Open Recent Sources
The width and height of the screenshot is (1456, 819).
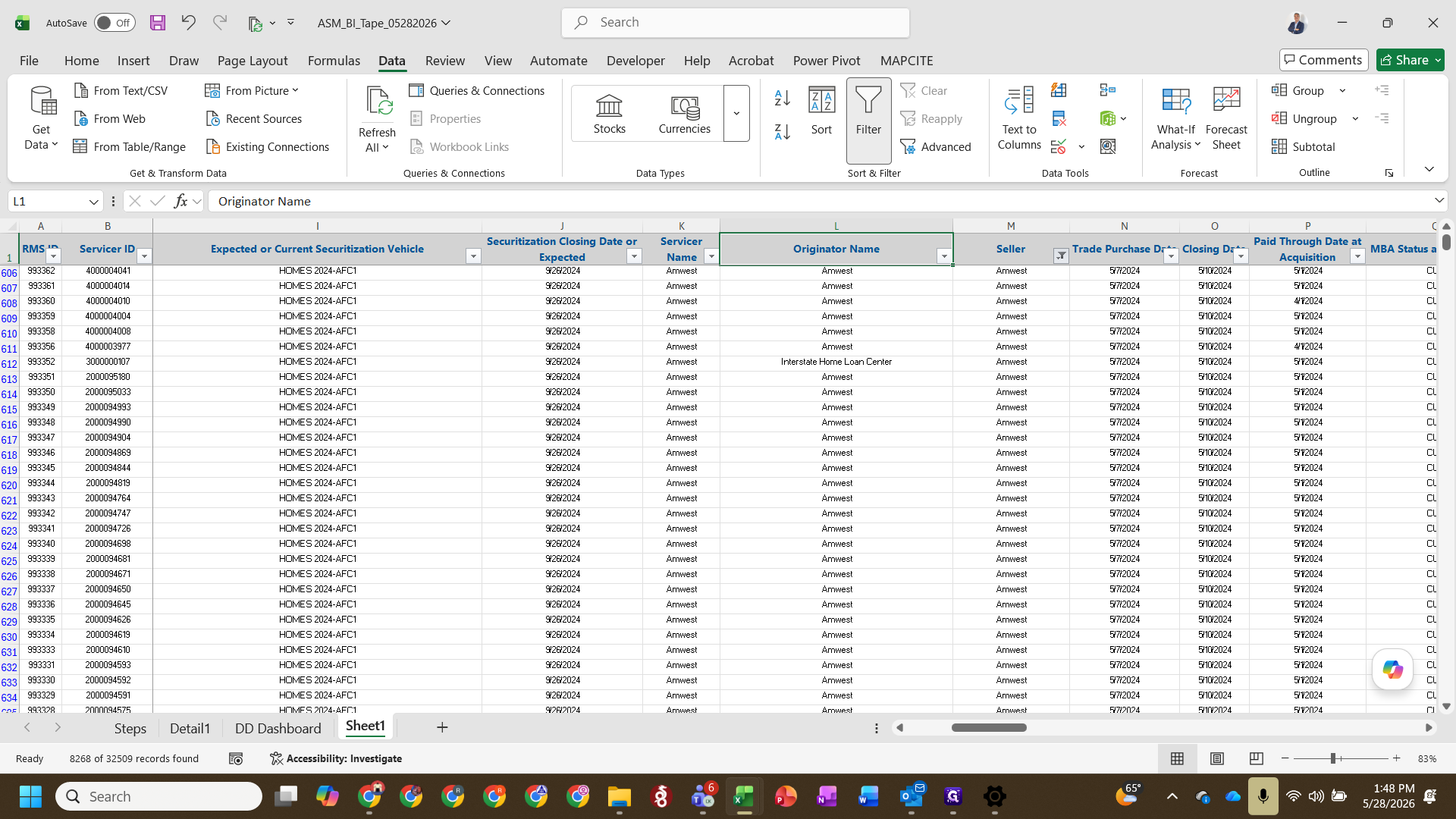tap(253, 118)
